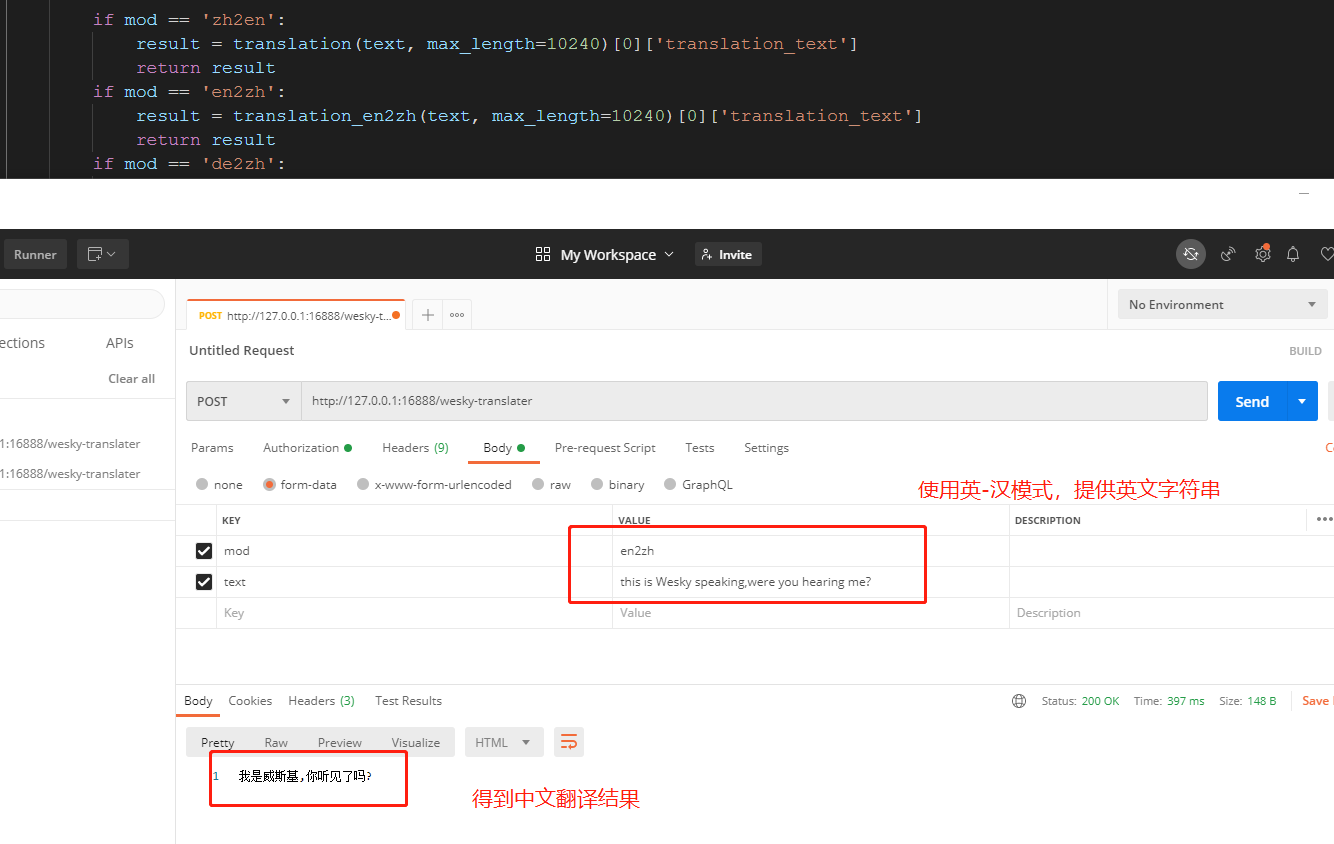This screenshot has width=1334, height=844.
Task: Open the table column options ellipsis
Action: coord(1324,519)
